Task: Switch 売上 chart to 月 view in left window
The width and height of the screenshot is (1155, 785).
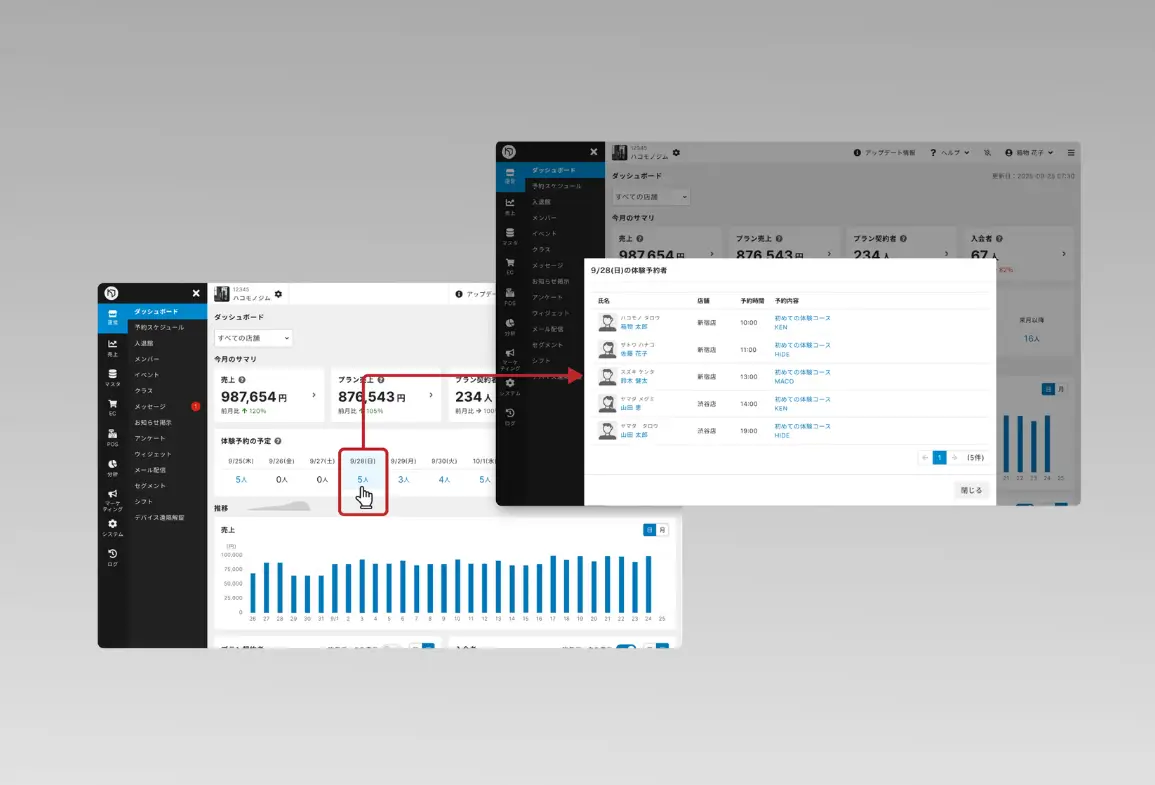Action: pyautogui.click(x=662, y=529)
